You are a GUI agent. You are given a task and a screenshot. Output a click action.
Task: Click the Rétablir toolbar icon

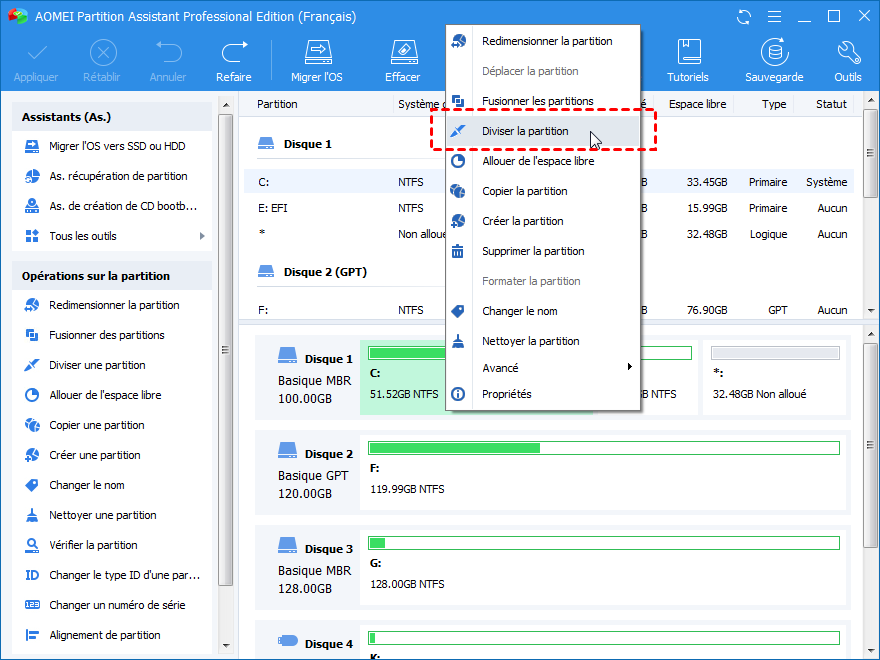[x=103, y=53]
